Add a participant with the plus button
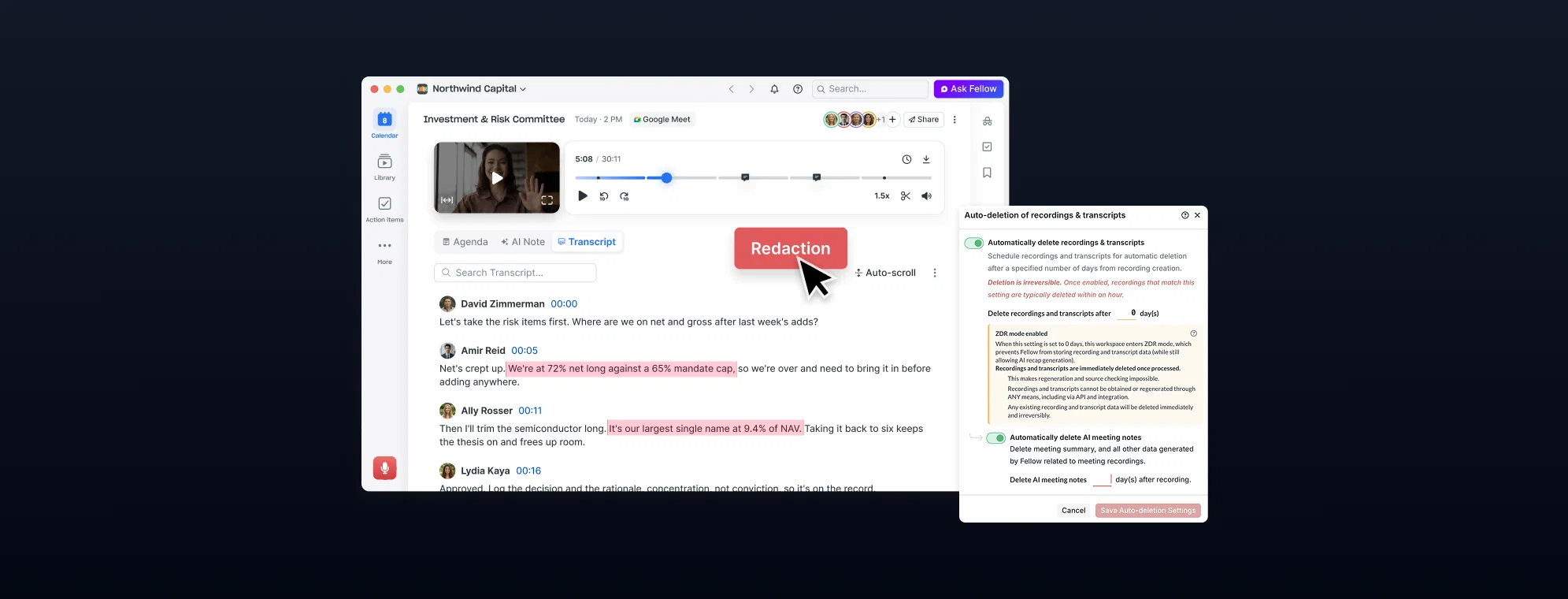Viewport: 1568px width, 599px height. 892,120
